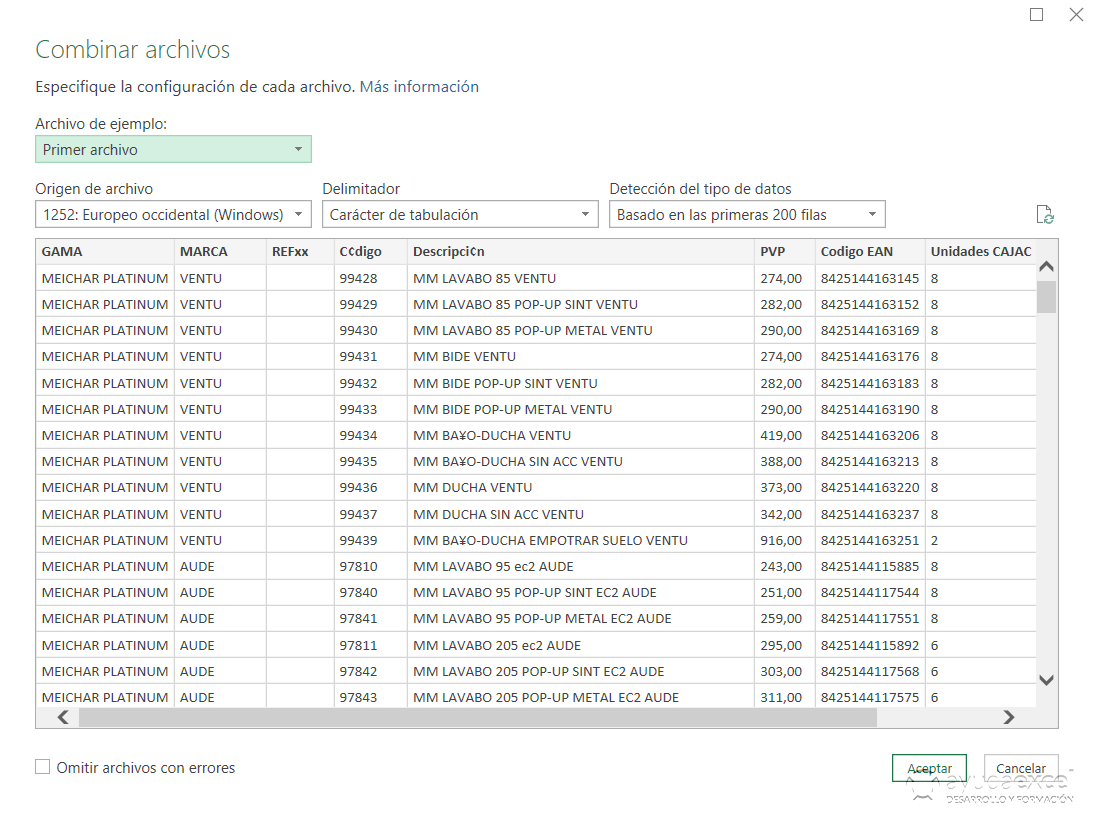Screen dimensions: 1094x817
Task: Click cell code 97840
Action: coord(370,592)
